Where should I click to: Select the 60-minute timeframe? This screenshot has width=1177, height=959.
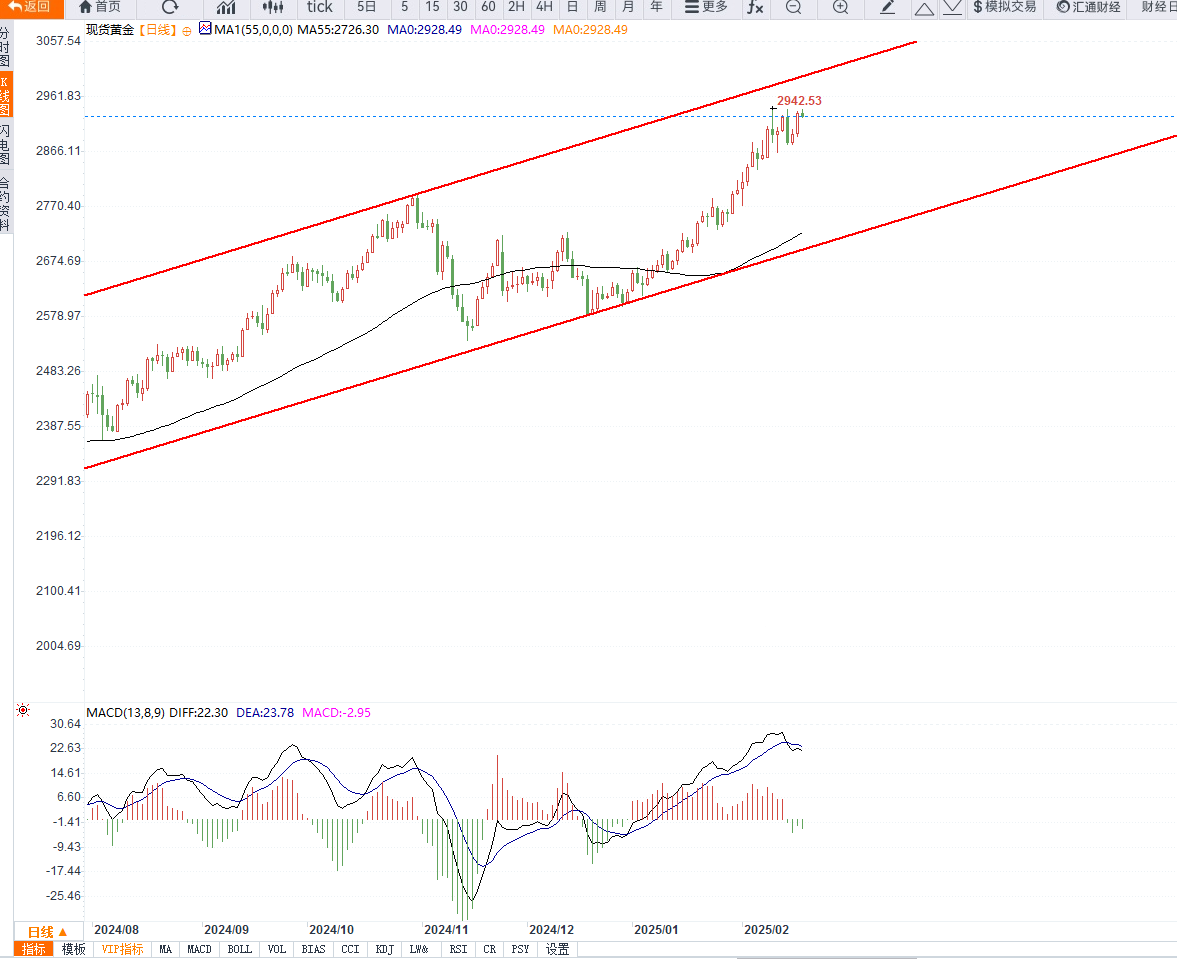(x=488, y=8)
